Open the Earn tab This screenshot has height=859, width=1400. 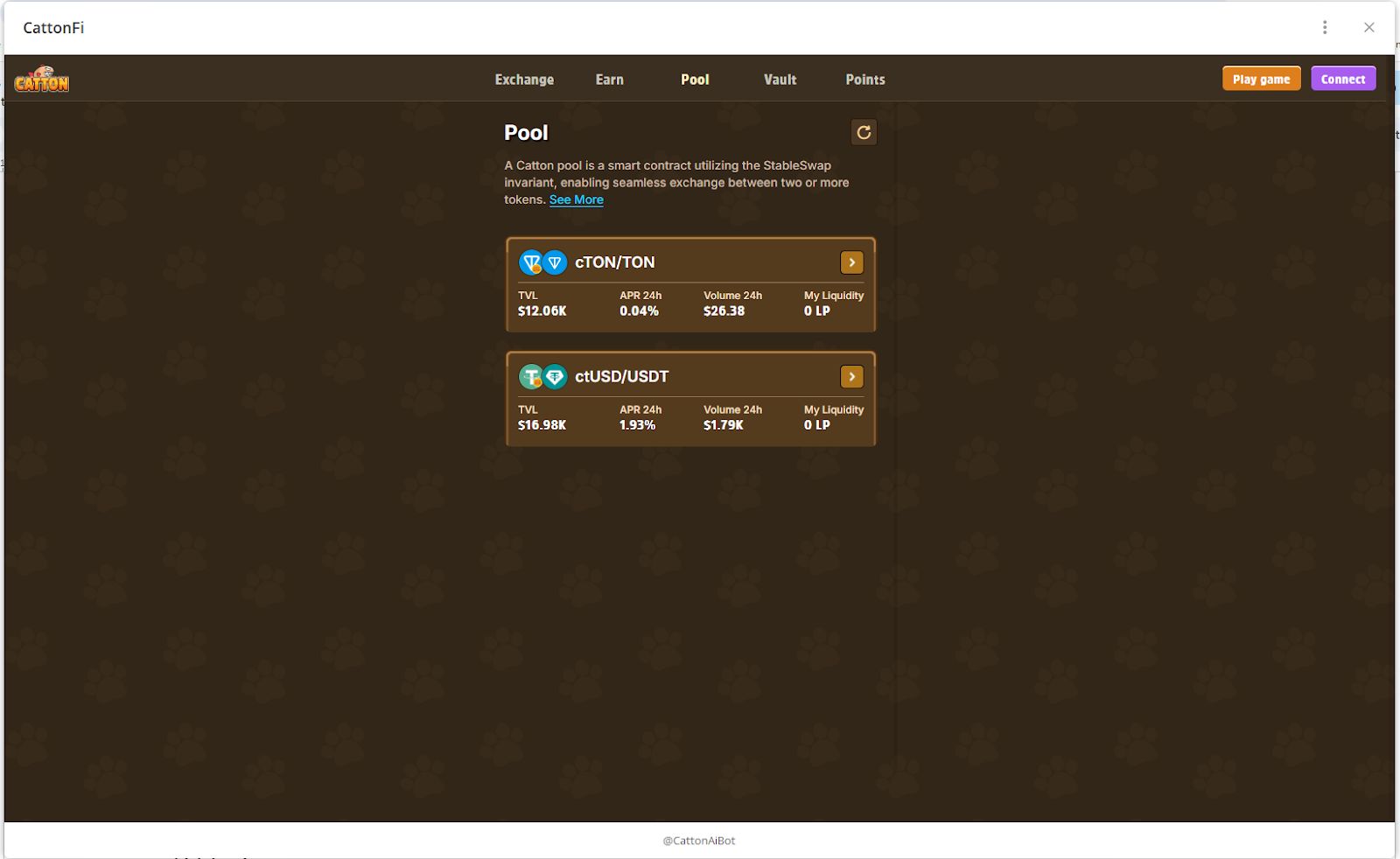[609, 80]
